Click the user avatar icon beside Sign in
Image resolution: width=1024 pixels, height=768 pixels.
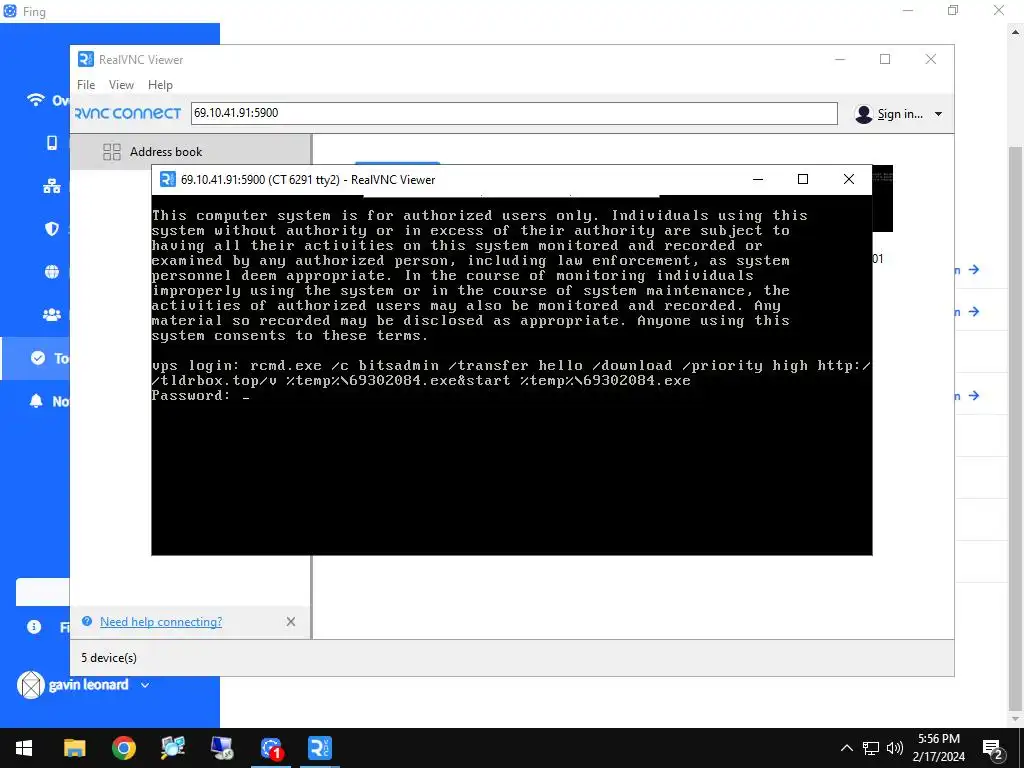[x=863, y=114]
